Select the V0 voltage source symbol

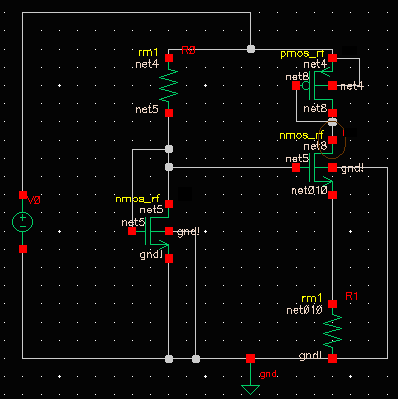(x=23, y=222)
